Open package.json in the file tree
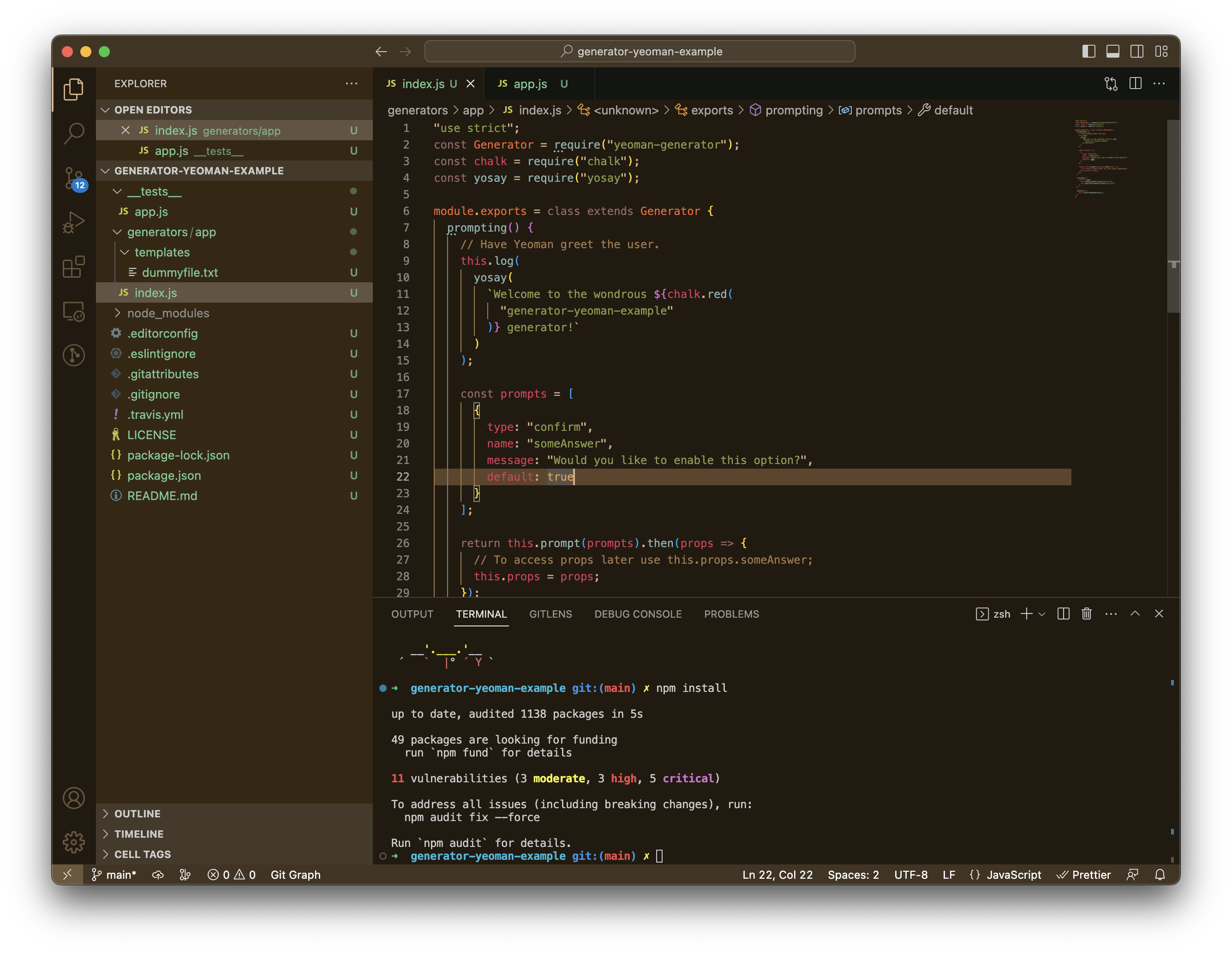The width and height of the screenshot is (1232, 953). pos(235,476)
